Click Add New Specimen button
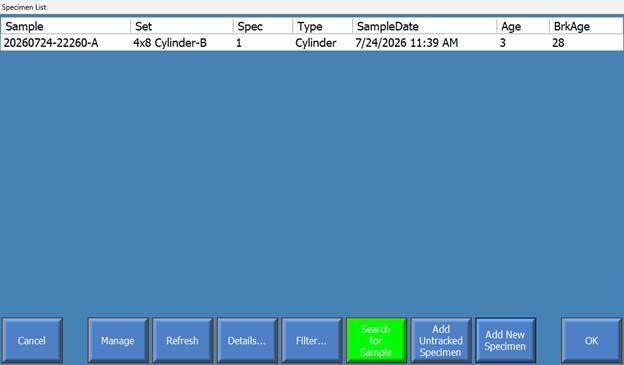Screen dimensions: 624x365 (x=505, y=340)
